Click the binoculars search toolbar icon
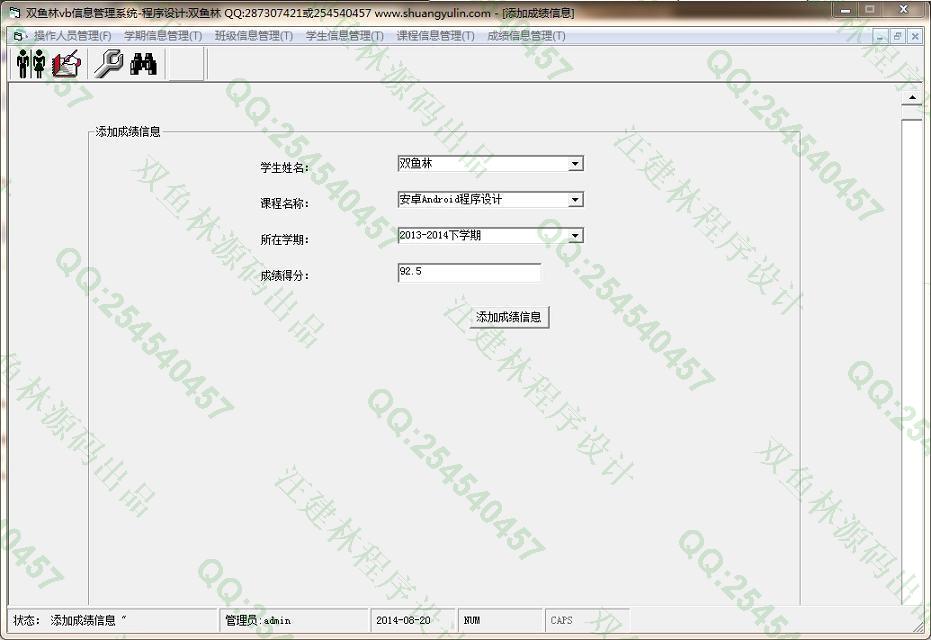The height and width of the screenshot is (640, 931). [144, 64]
